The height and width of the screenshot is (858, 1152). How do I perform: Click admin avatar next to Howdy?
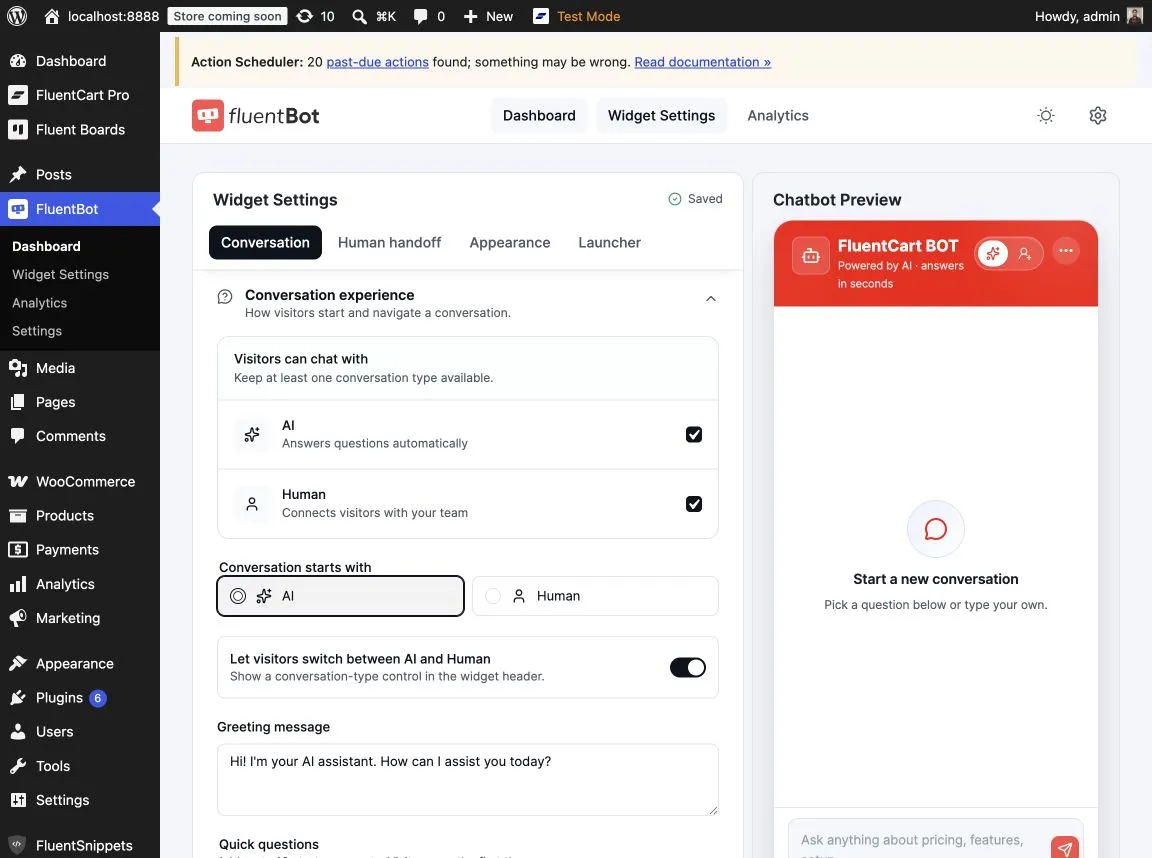[1135, 15]
